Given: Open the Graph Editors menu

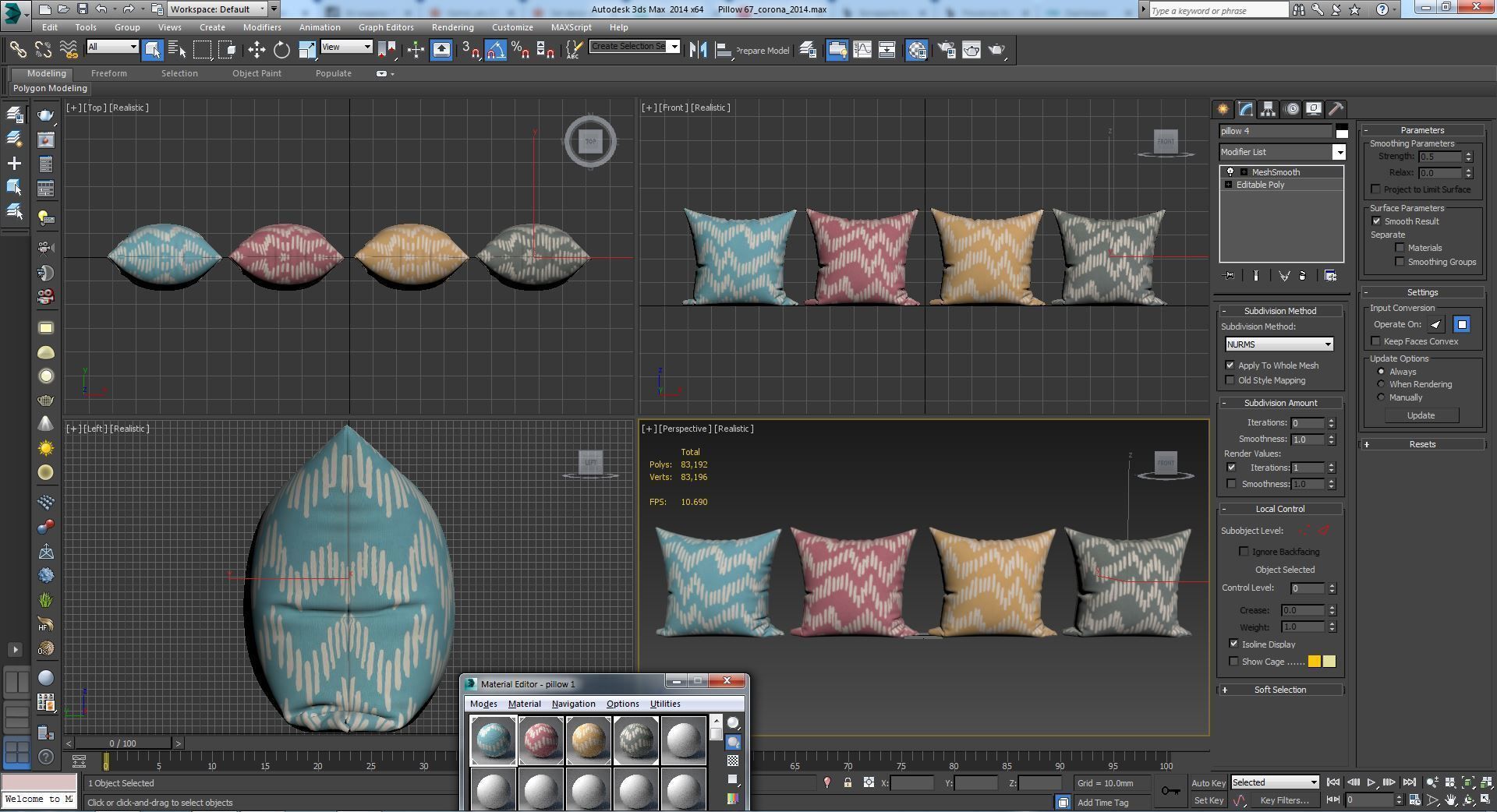Looking at the screenshot, I should pyautogui.click(x=386, y=27).
